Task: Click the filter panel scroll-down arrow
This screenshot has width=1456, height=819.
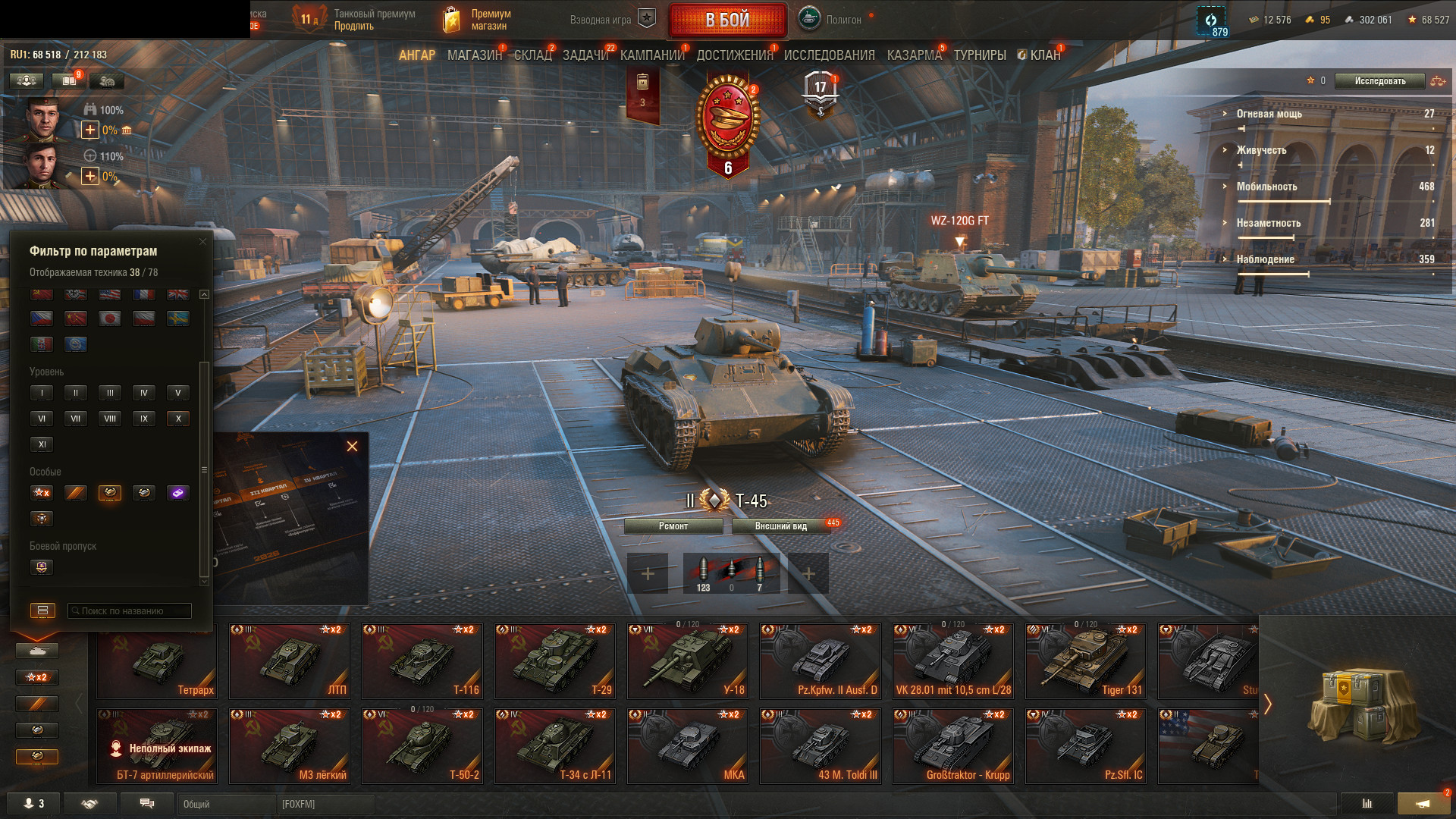Action: pyautogui.click(x=203, y=582)
